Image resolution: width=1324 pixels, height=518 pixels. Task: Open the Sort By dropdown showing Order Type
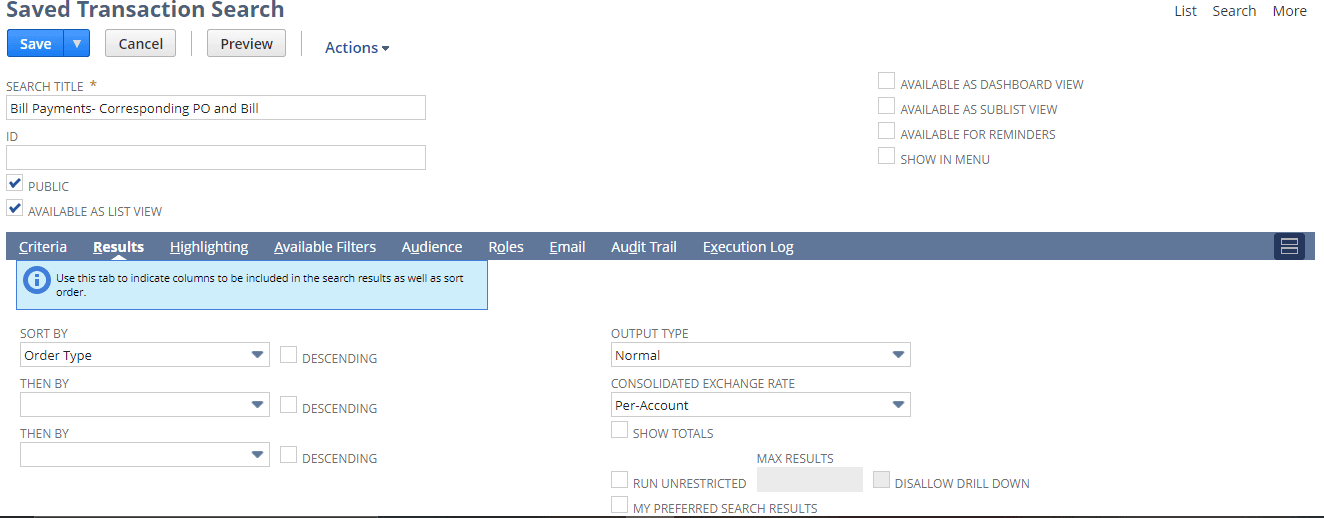pos(145,355)
